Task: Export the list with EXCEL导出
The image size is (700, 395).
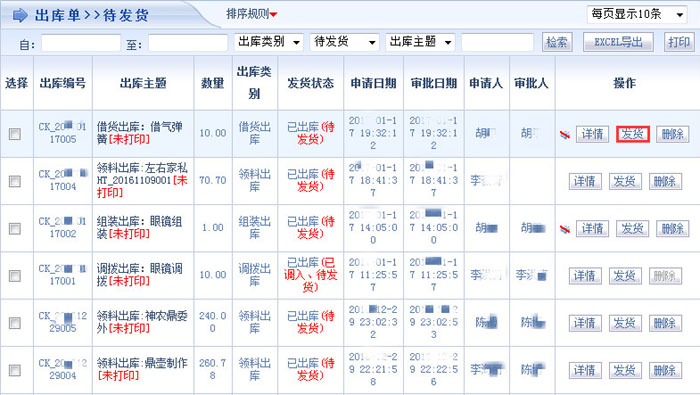Action: pos(618,42)
